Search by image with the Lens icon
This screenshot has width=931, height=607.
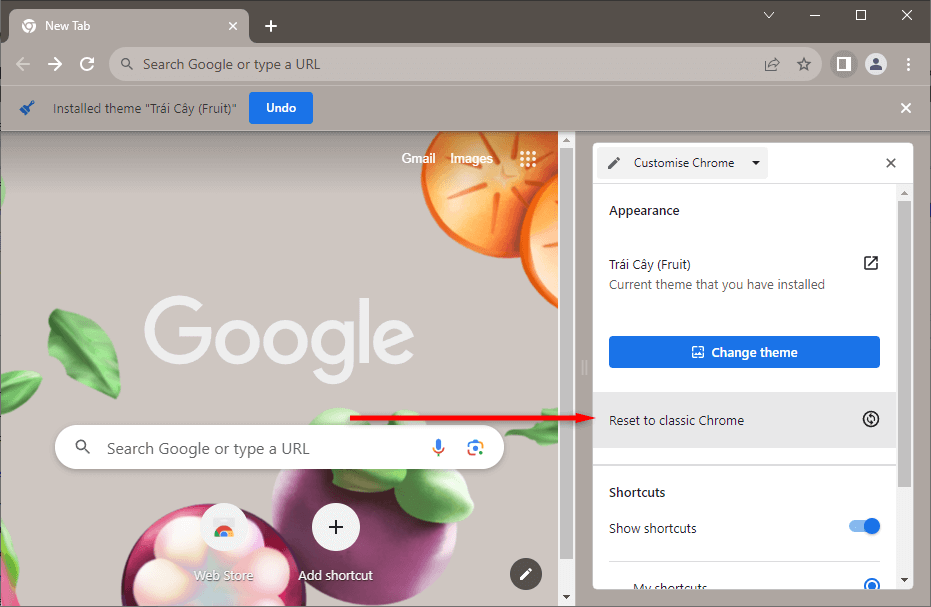[x=475, y=448]
